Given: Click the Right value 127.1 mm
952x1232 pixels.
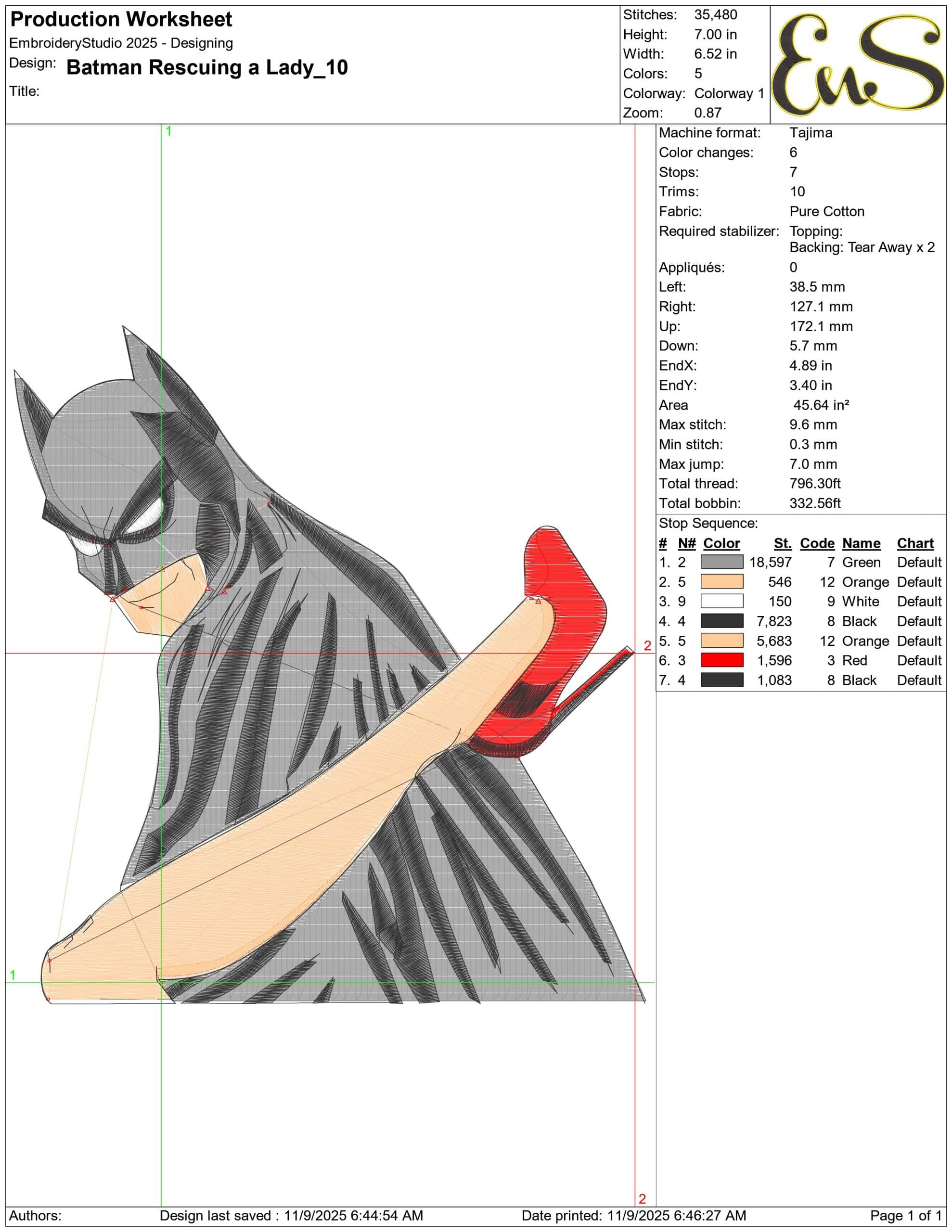Looking at the screenshot, I should point(821,307).
